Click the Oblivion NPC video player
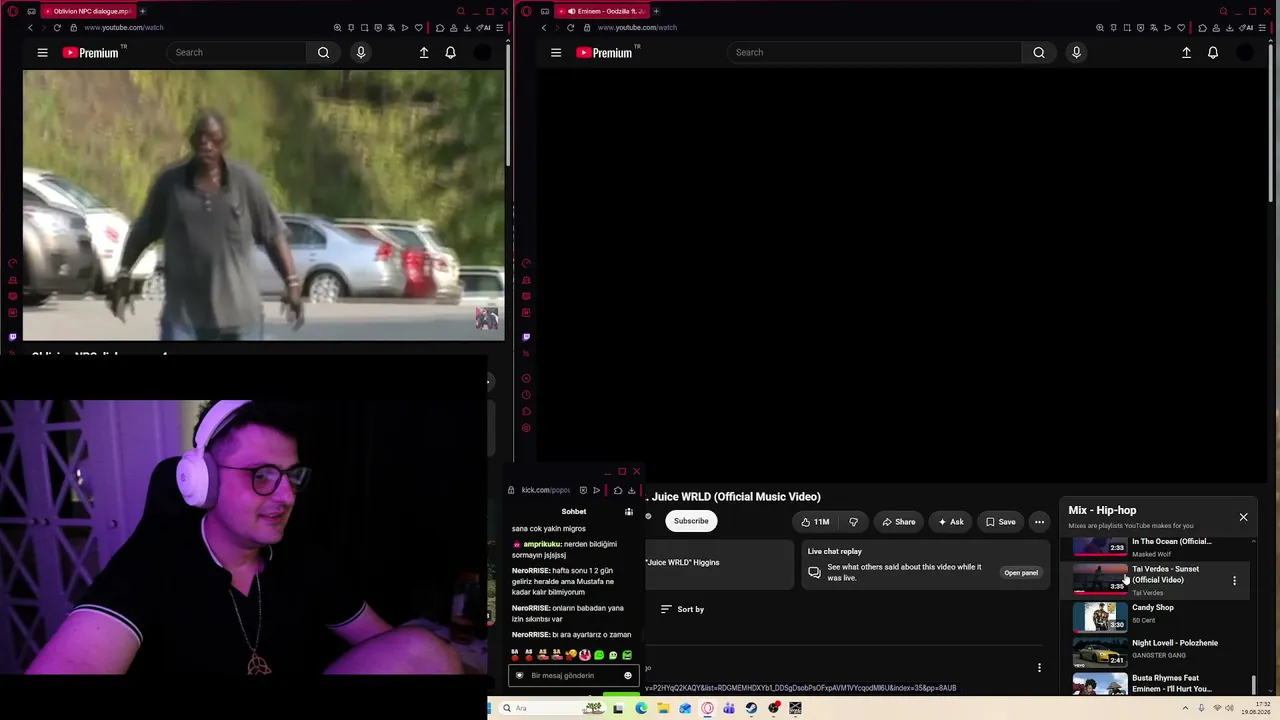 tap(264, 205)
